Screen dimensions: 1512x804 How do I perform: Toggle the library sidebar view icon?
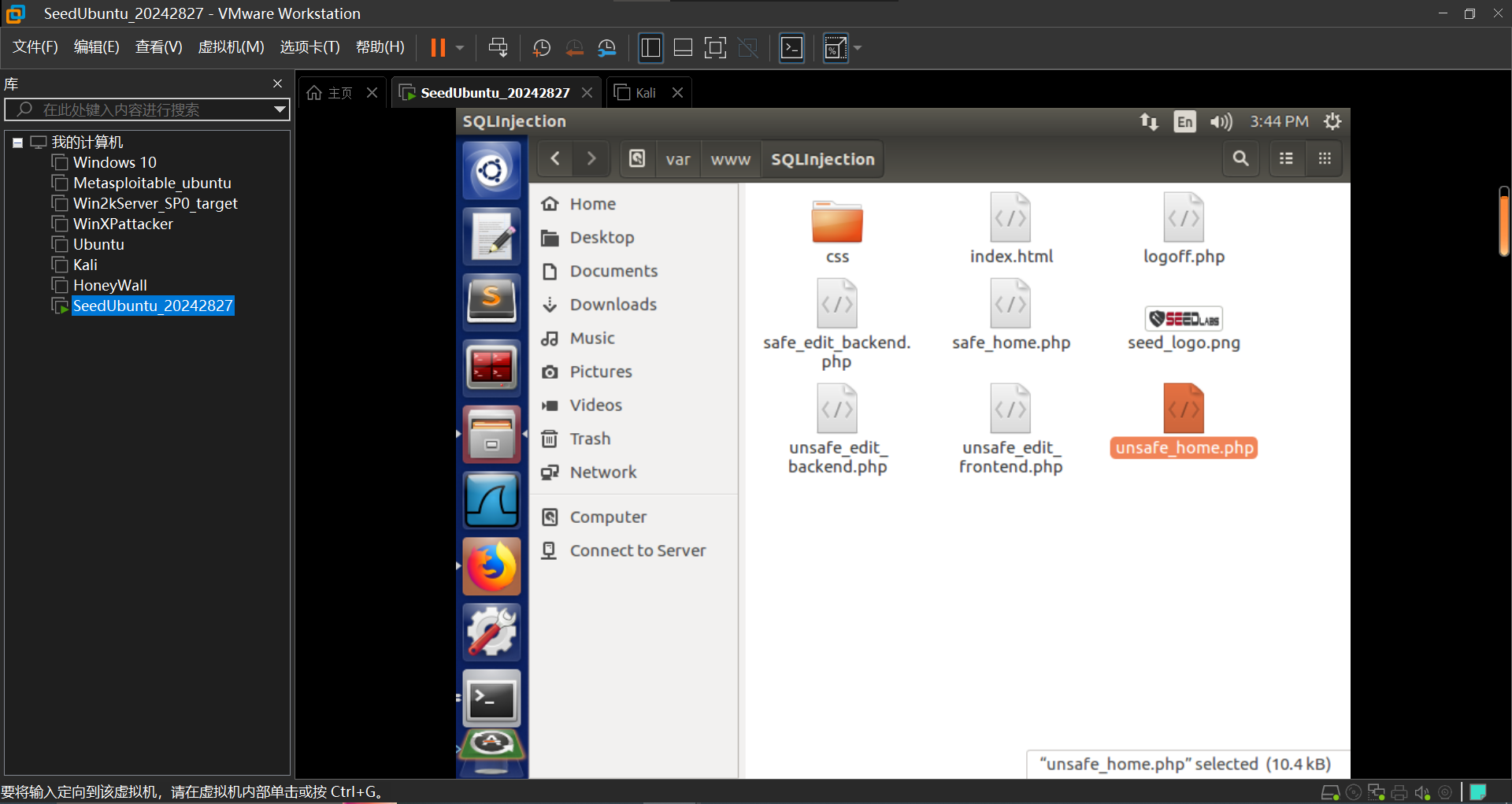[650, 48]
